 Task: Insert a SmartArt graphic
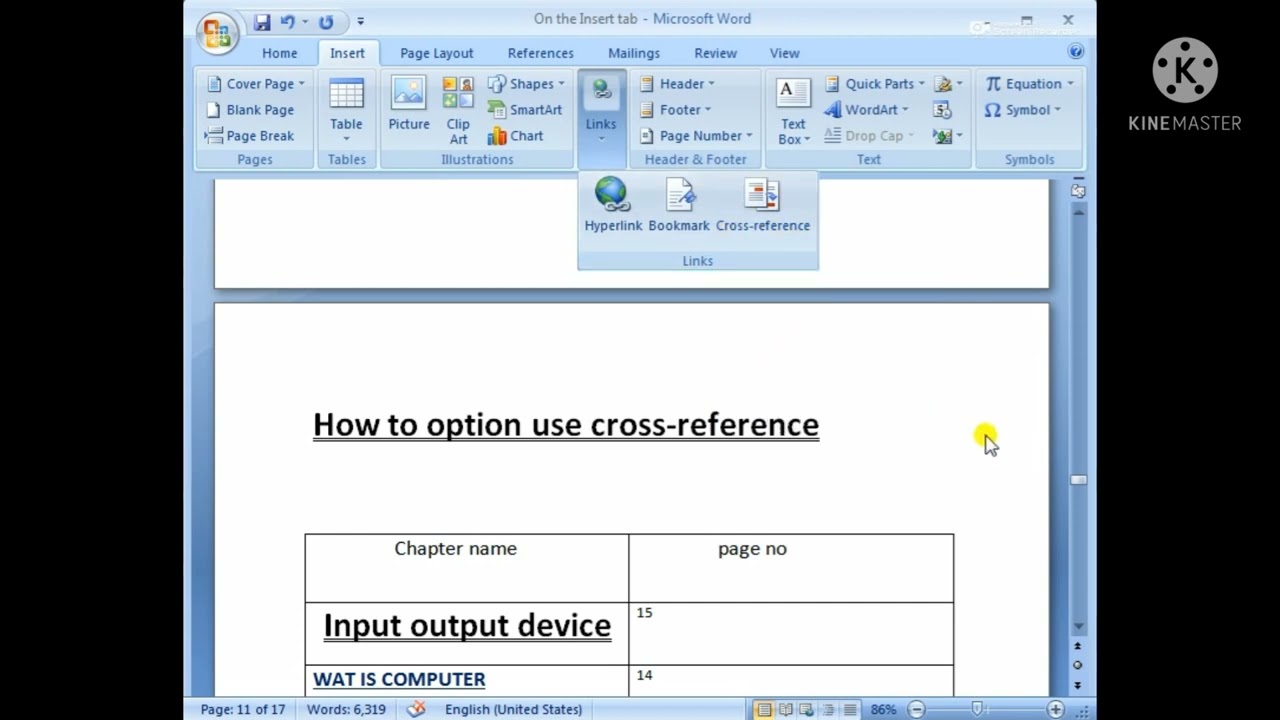pos(525,110)
